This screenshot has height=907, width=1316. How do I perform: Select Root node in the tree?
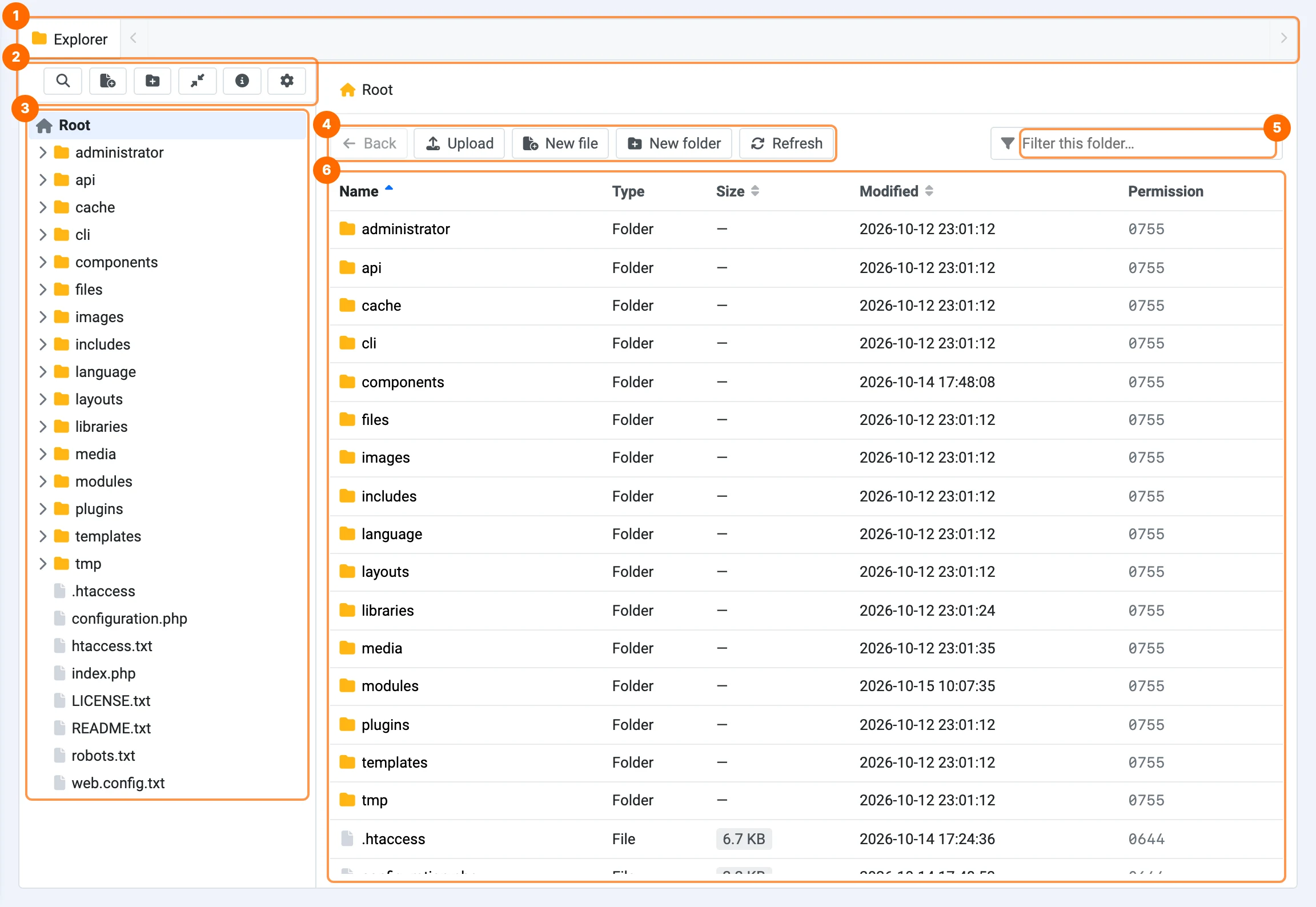pos(168,125)
